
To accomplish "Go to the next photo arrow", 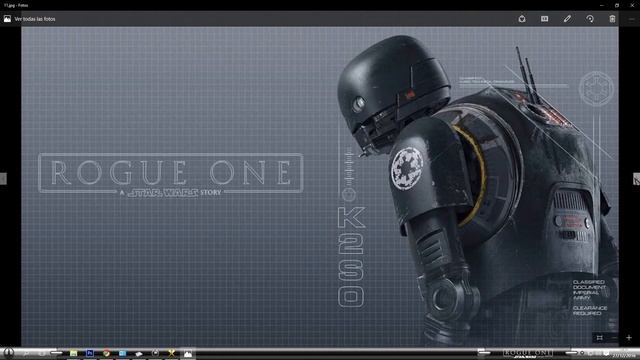I will [636, 179].
